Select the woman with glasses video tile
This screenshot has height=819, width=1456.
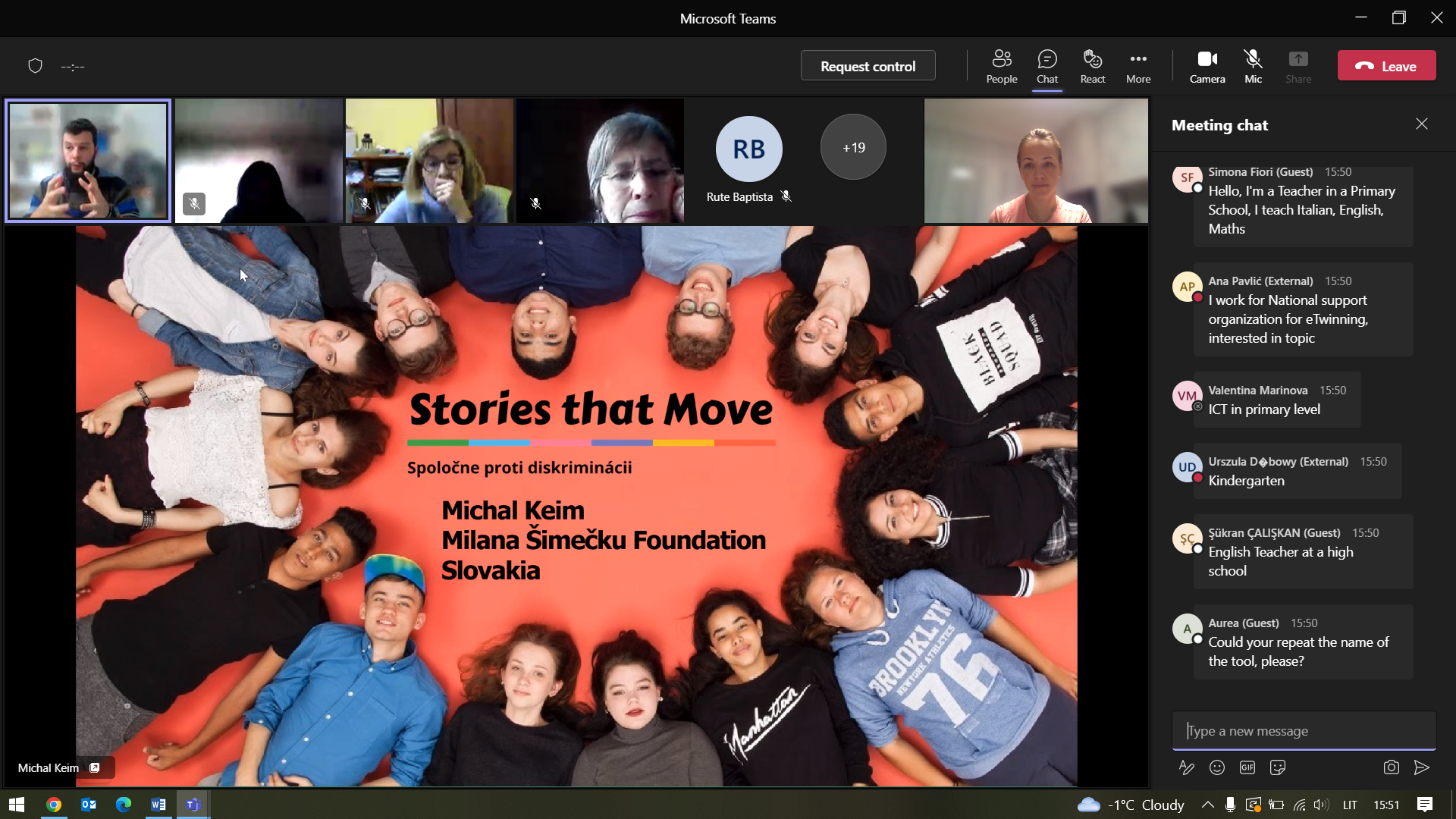click(429, 161)
